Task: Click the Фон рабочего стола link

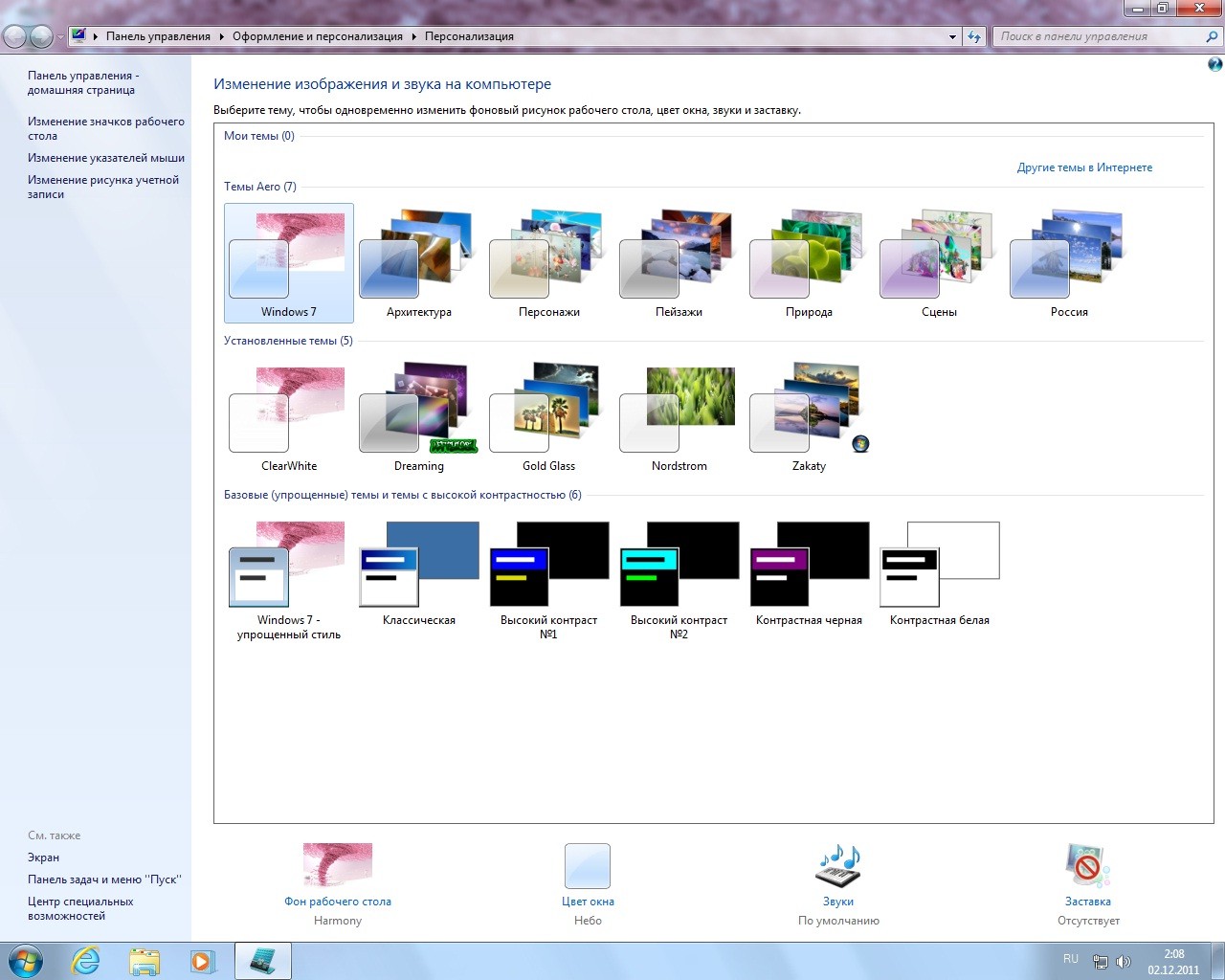Action: 338,902
